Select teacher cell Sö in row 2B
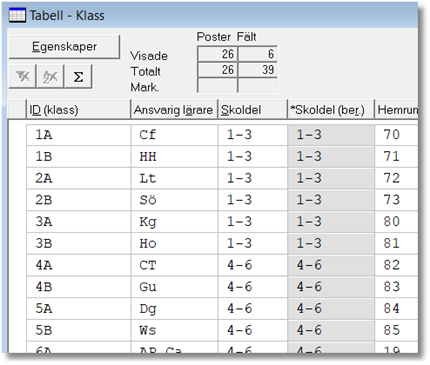 coord(174,200)
